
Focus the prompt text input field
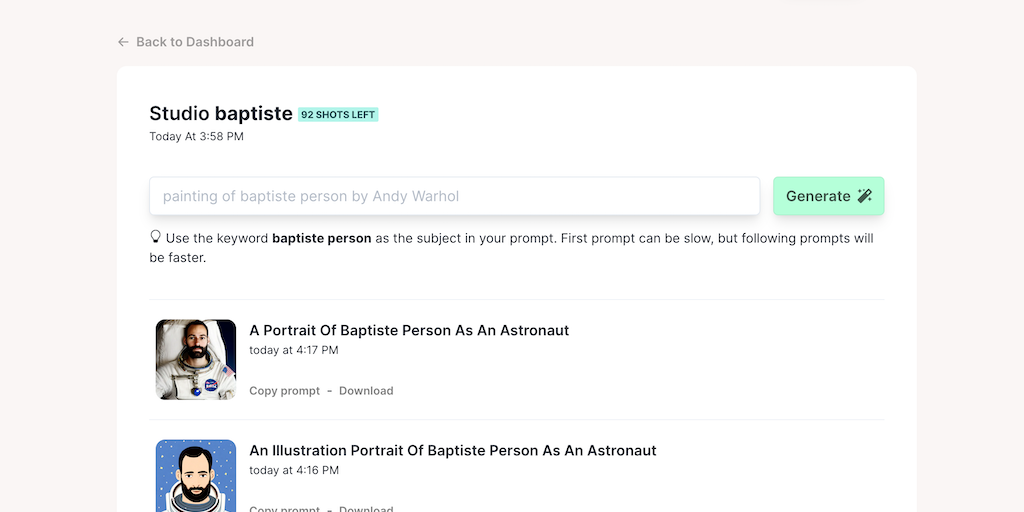pyautogui.click(x=454, y=196)
